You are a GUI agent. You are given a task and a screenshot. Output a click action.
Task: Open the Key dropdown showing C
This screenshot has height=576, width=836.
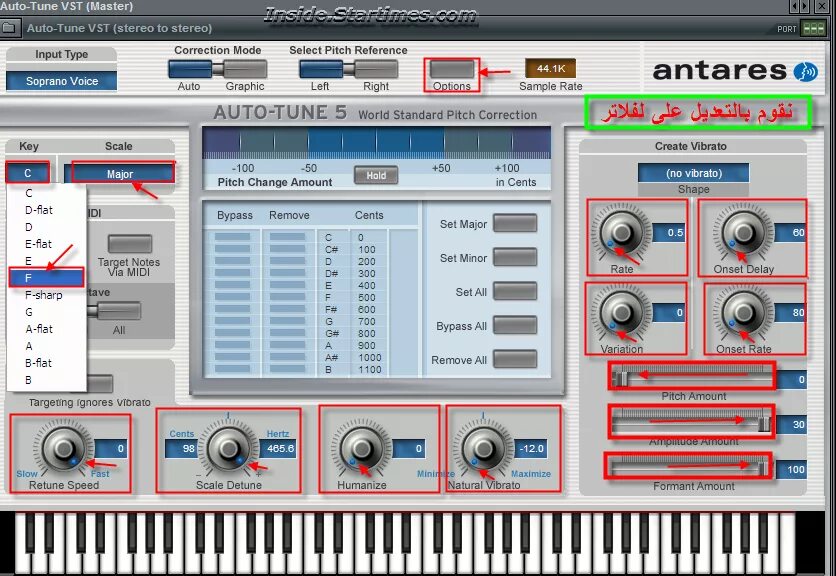coord(28,173)
